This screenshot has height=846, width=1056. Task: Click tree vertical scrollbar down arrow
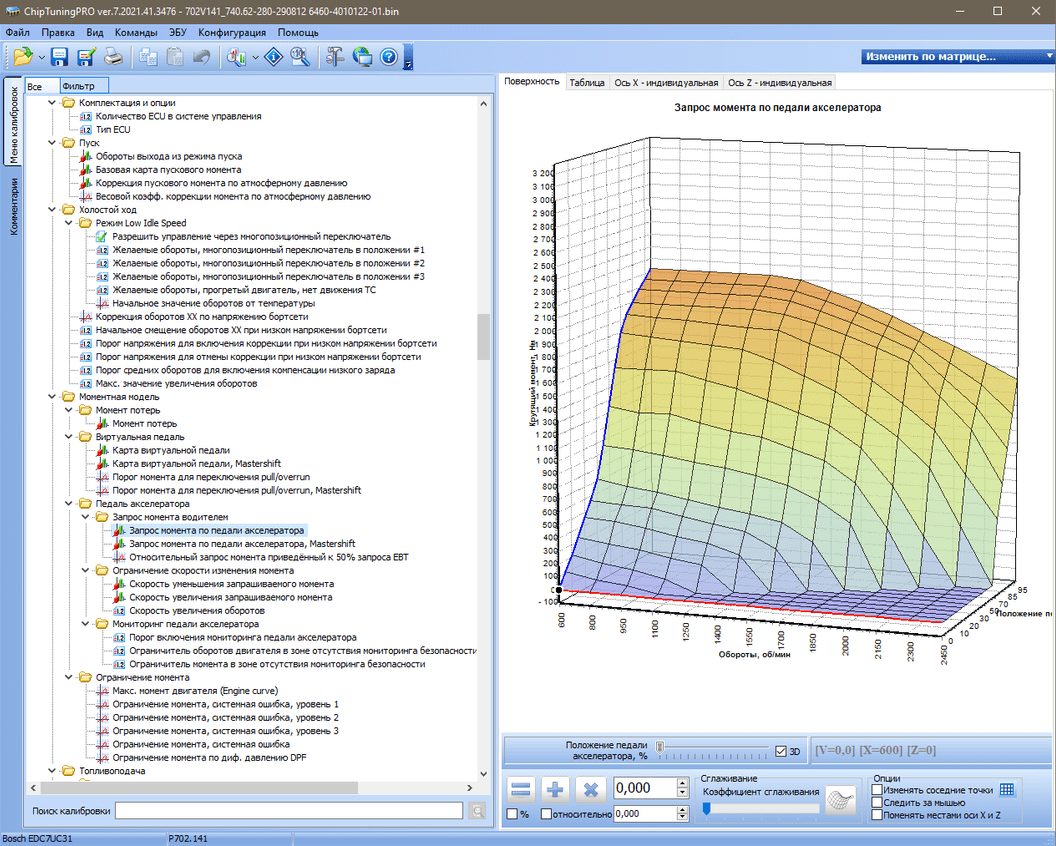pyautogui.click(x=483, y=774)
